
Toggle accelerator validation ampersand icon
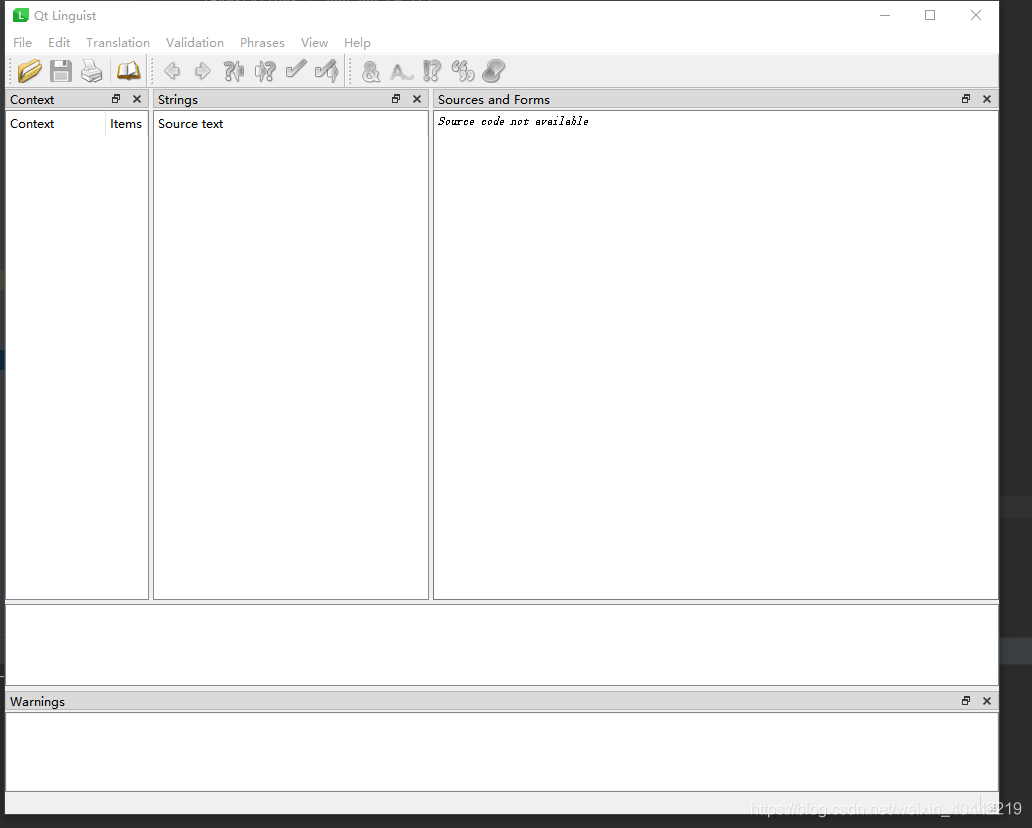[371, 71]
